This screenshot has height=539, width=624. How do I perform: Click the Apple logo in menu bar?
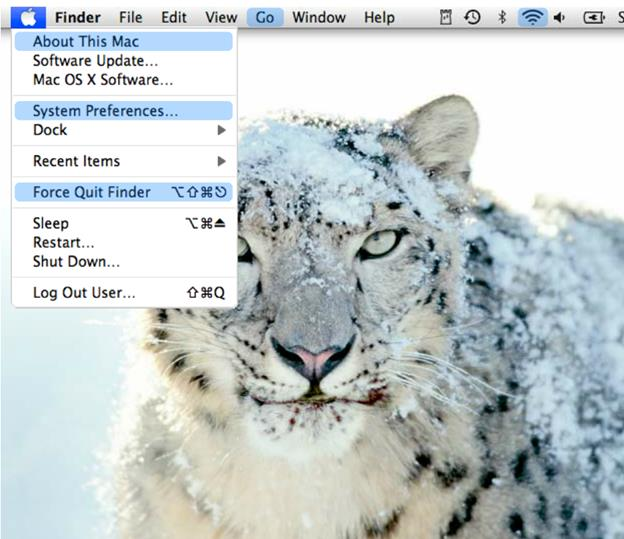pos(30,17)
